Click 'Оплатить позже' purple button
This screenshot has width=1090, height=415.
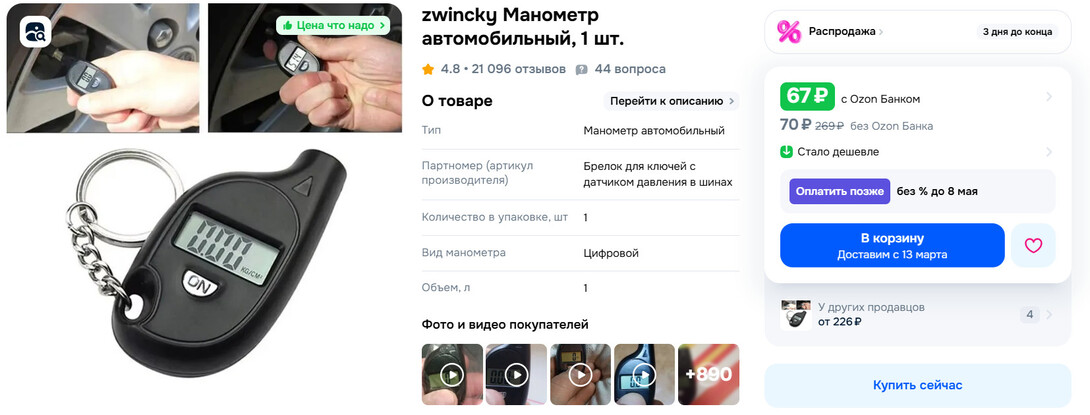click(x=839, y=191)
